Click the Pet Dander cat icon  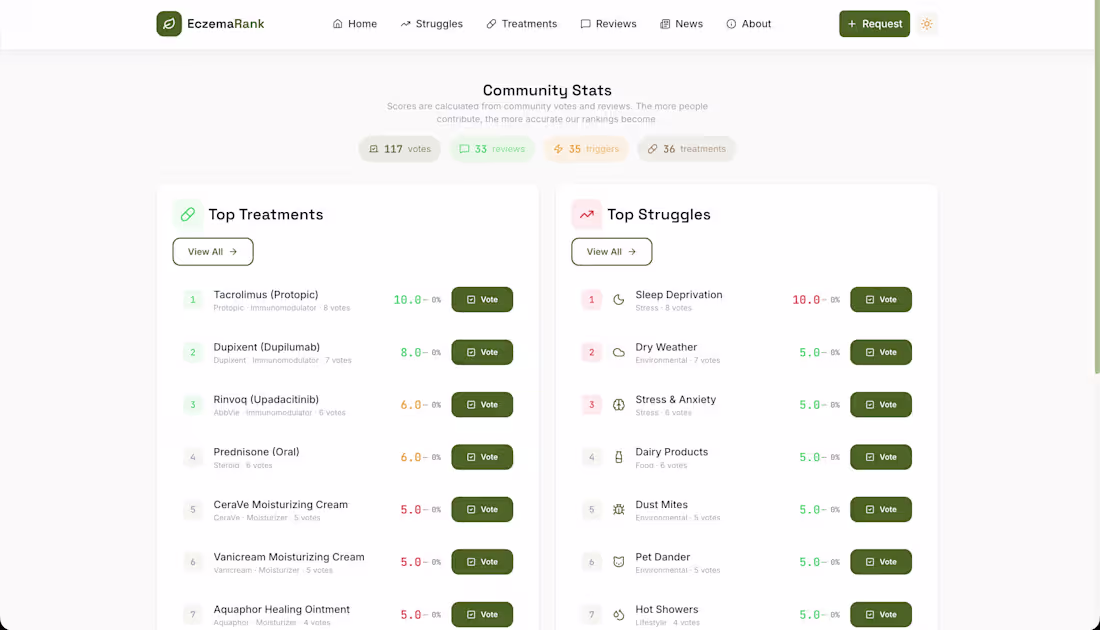pyautogui.click(x=619, y=562)
